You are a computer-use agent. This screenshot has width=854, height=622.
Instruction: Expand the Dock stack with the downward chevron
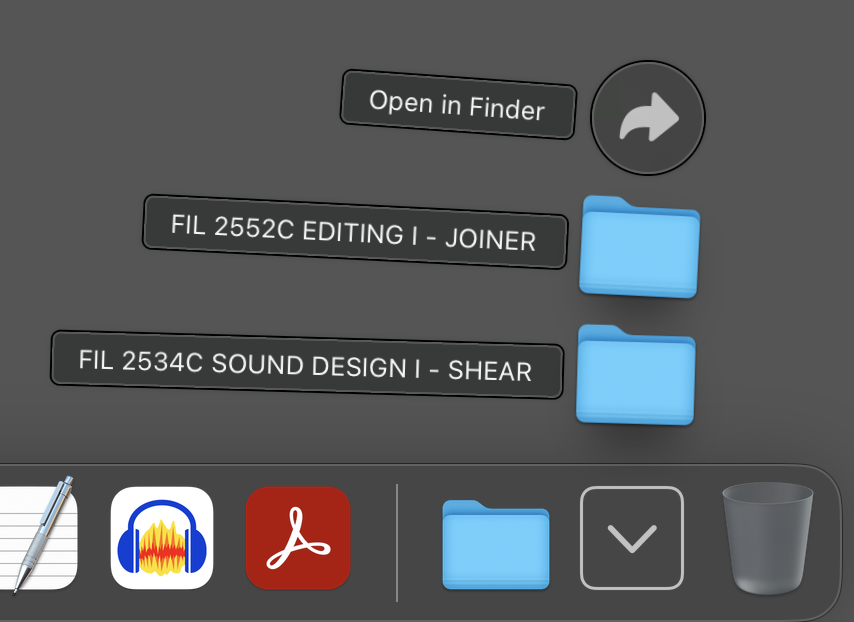[x=632, y=538]
